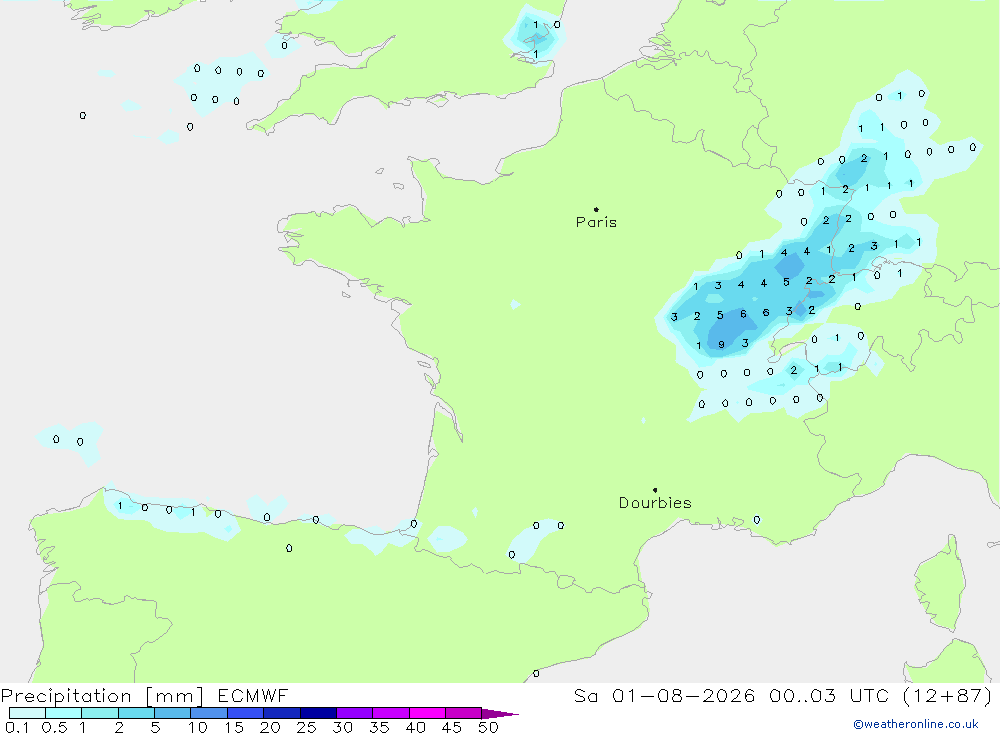Open the weatheronline.co.uk copyright link
1000x733 pixels.
coord(916,724)
